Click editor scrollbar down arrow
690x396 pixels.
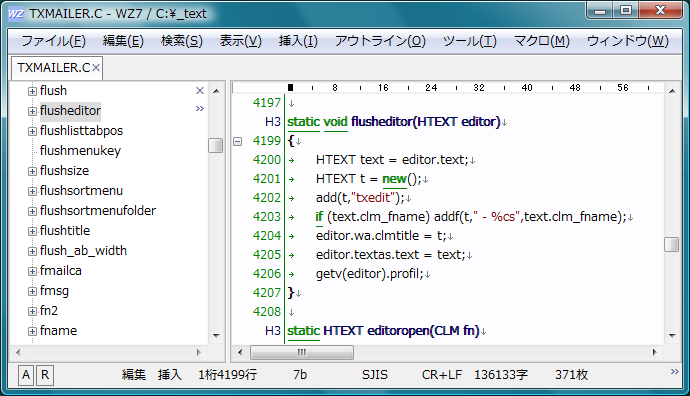click(x=672, y=336)
